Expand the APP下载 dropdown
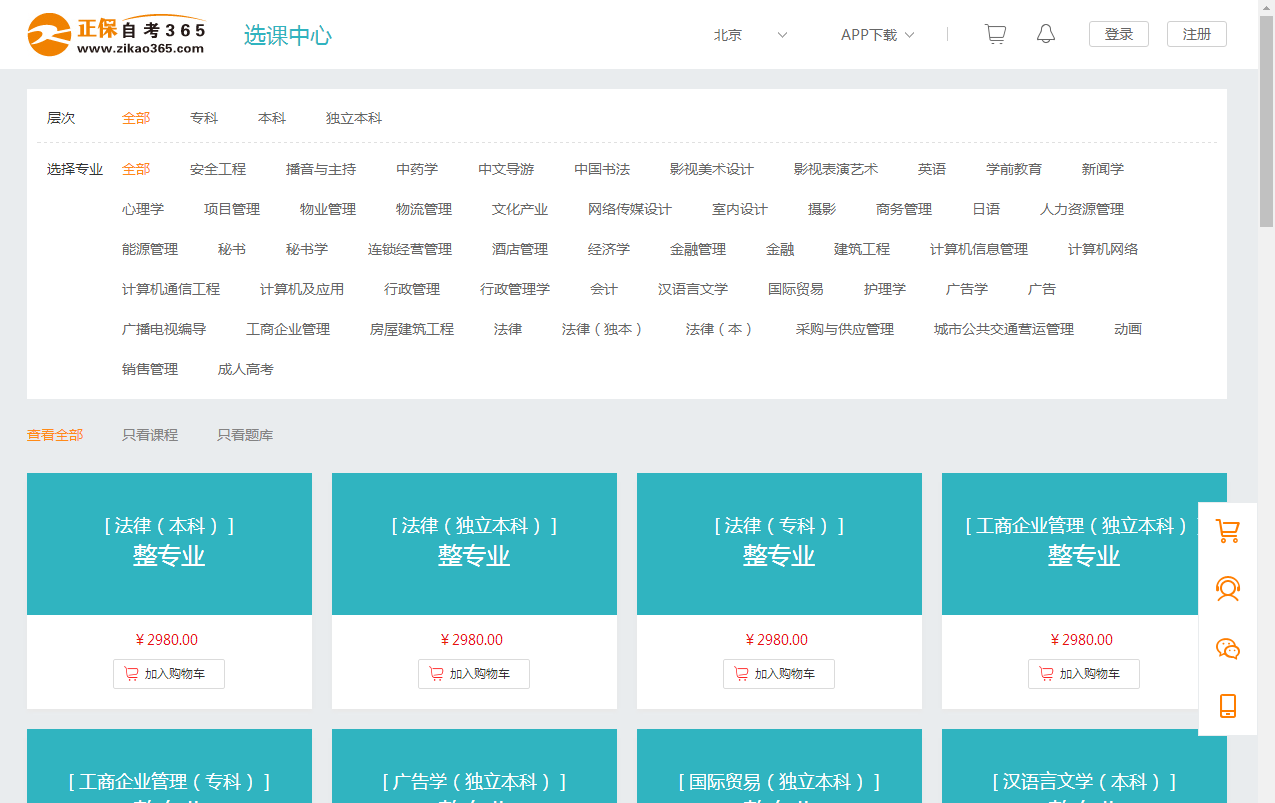 [878, 35]
